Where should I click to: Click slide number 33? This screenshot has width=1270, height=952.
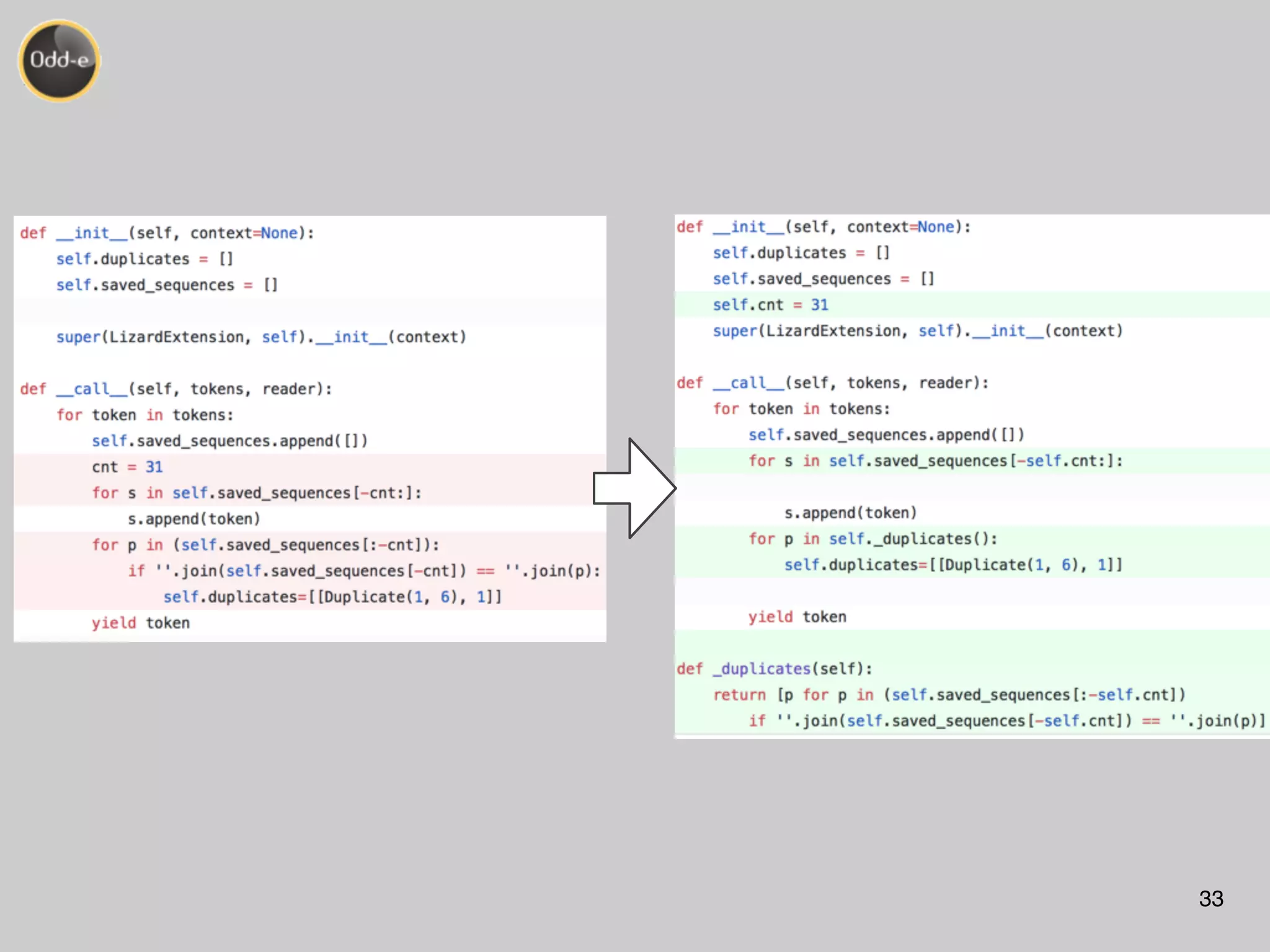tap(1210, 899)
